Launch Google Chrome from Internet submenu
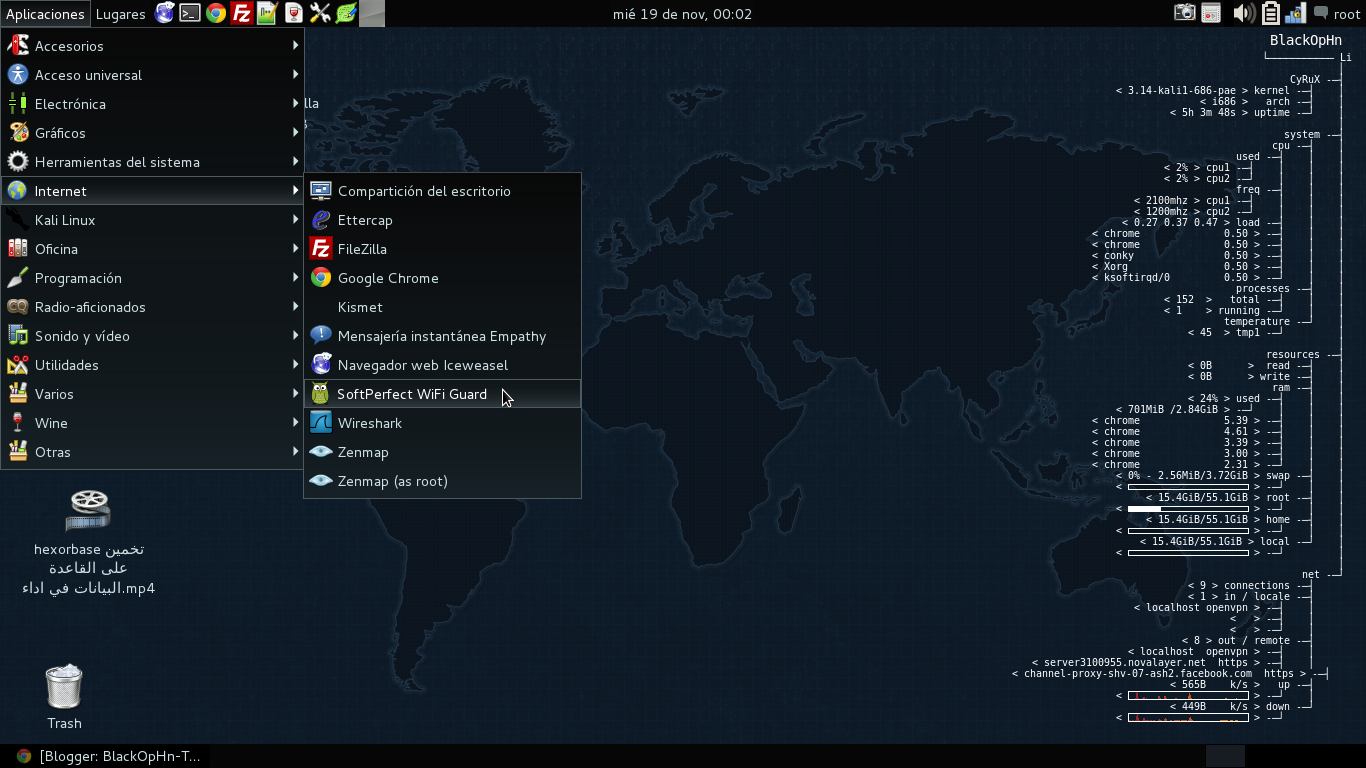Screen dimensions: 1366x768 [442, 278]
